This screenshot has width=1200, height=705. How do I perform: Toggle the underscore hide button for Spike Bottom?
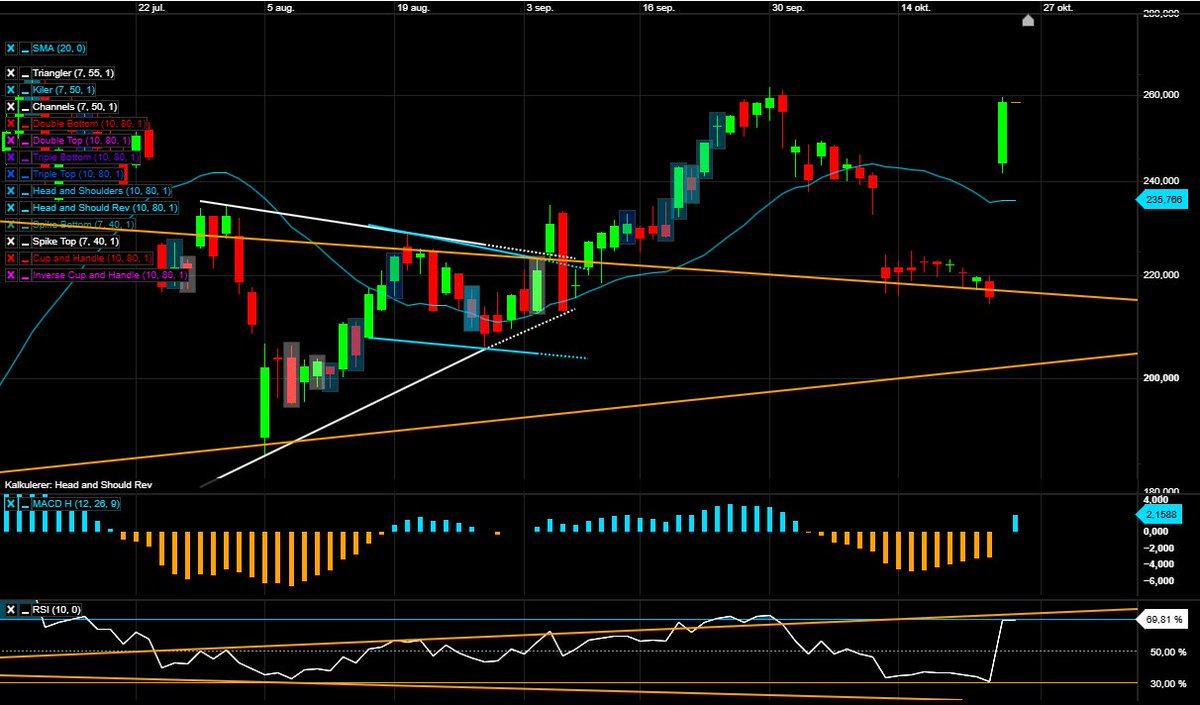pos(25,225)
